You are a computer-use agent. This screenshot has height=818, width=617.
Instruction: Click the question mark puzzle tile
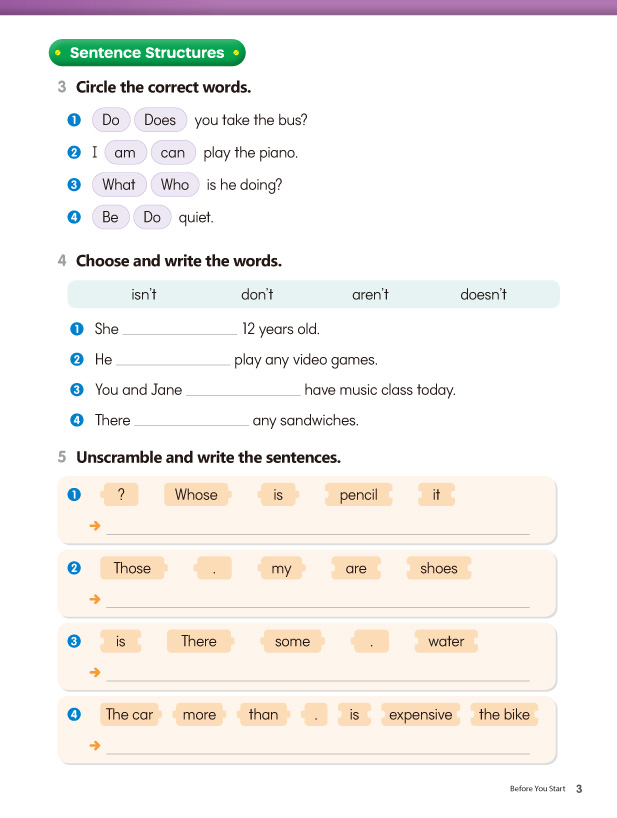120,495
